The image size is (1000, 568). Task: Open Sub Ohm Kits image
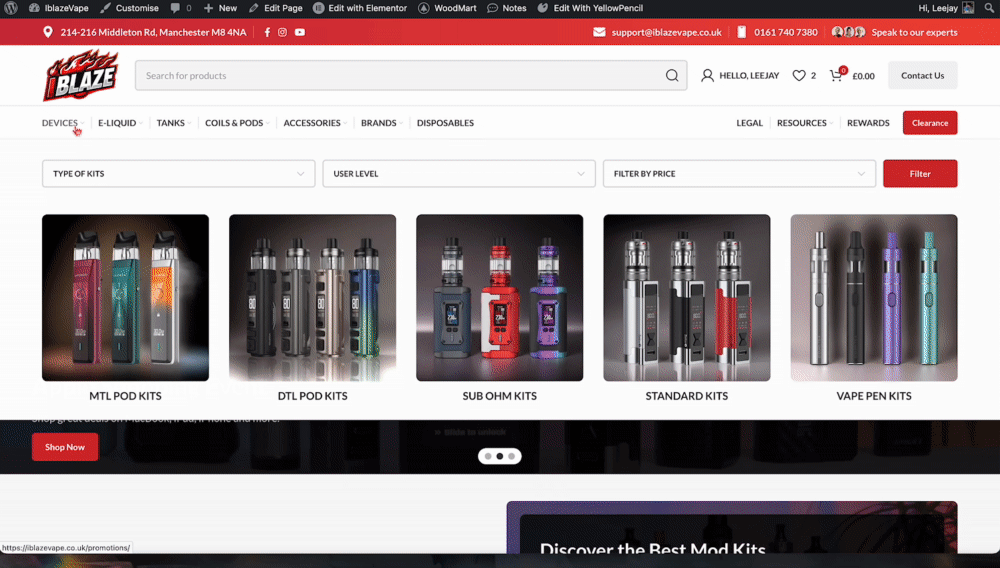tap(499, 298)
